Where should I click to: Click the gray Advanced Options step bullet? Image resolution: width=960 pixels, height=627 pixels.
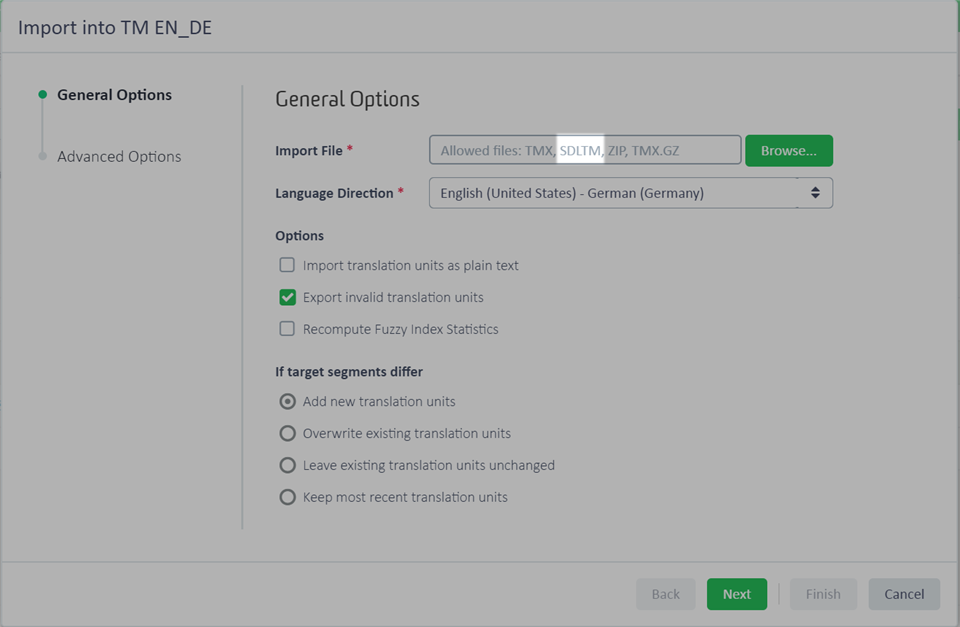click(42, 156)
